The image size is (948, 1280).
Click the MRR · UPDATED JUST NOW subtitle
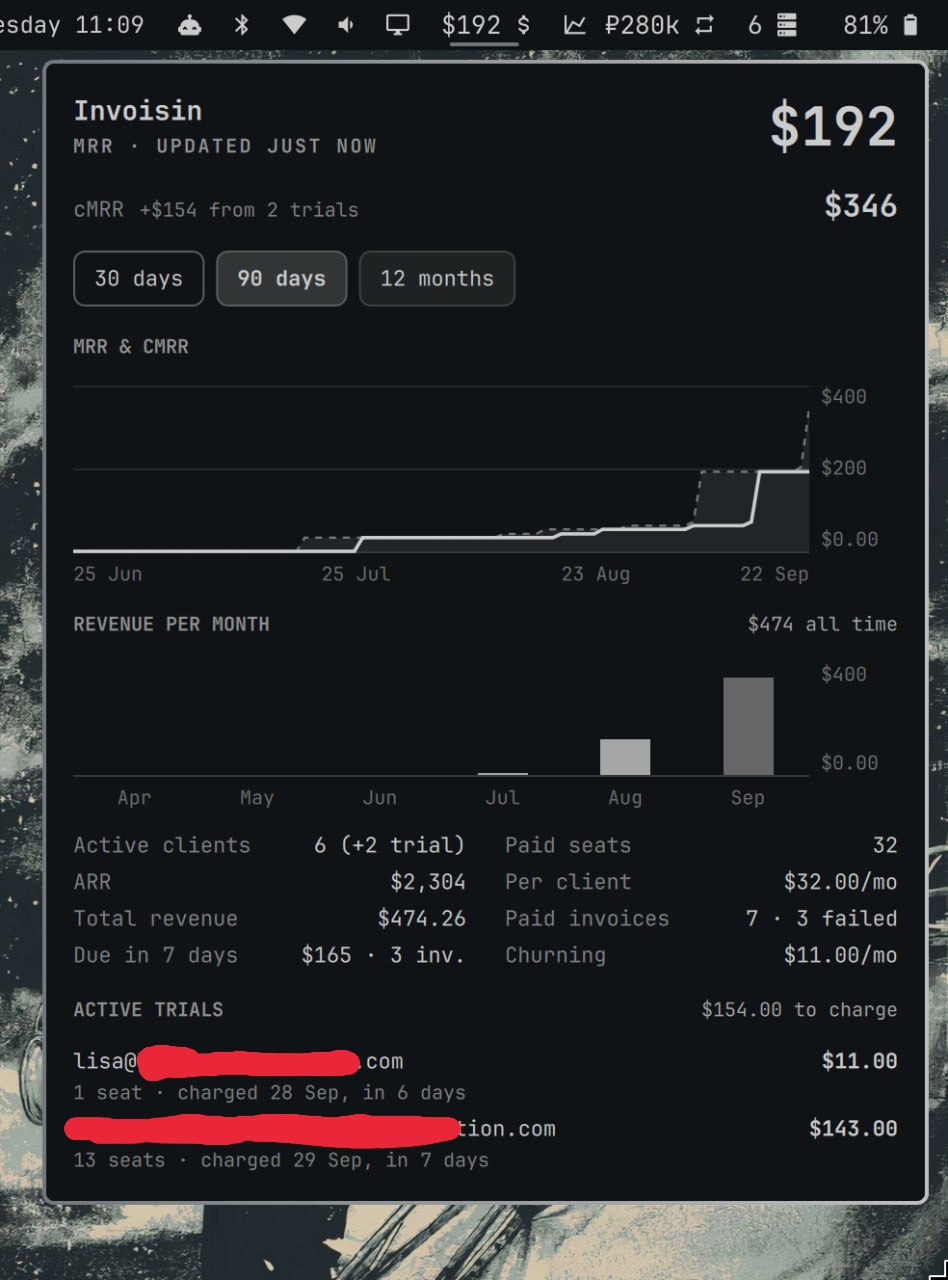(225, 146)
